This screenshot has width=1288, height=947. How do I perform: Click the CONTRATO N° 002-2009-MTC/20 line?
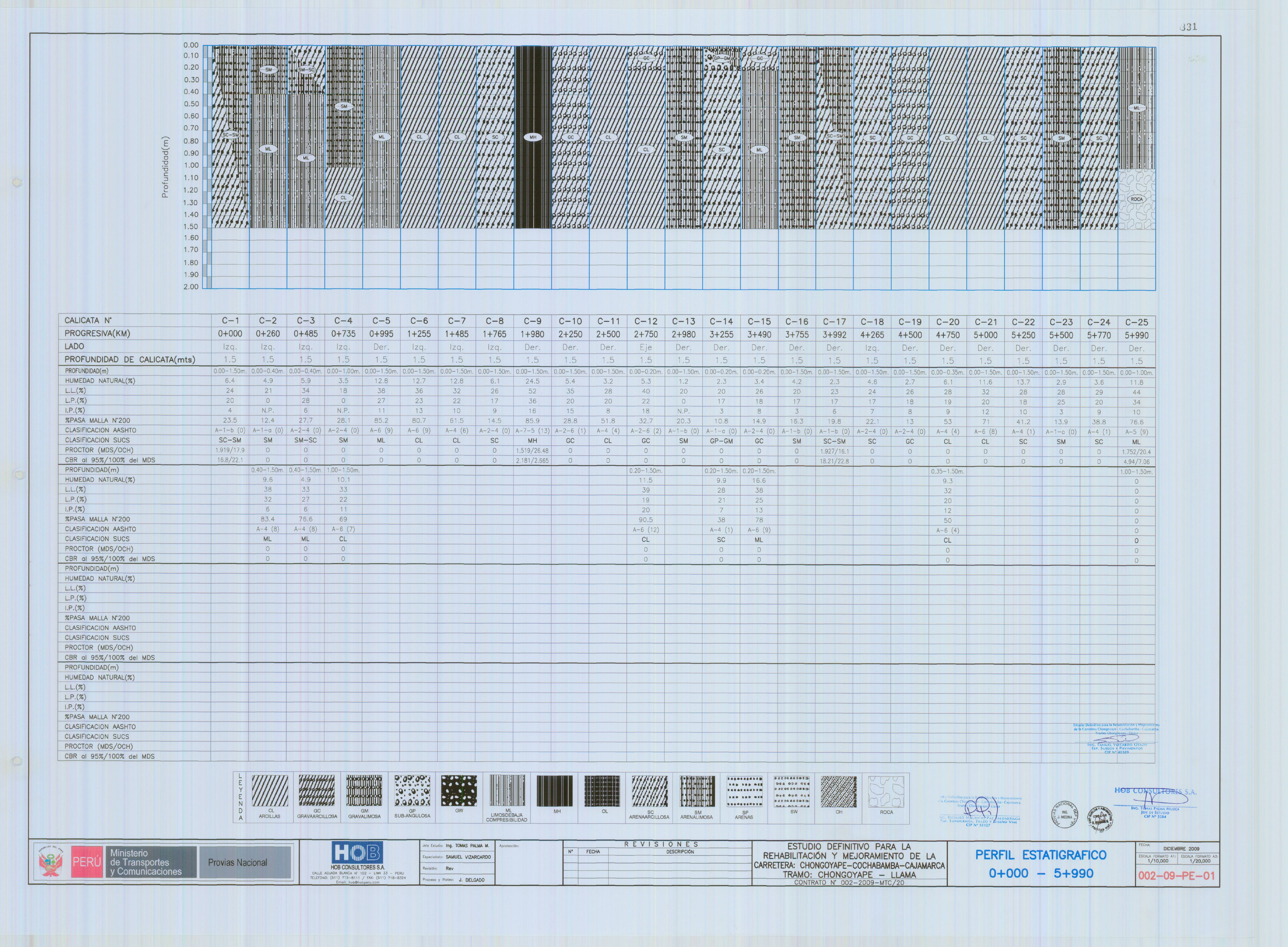849,883
